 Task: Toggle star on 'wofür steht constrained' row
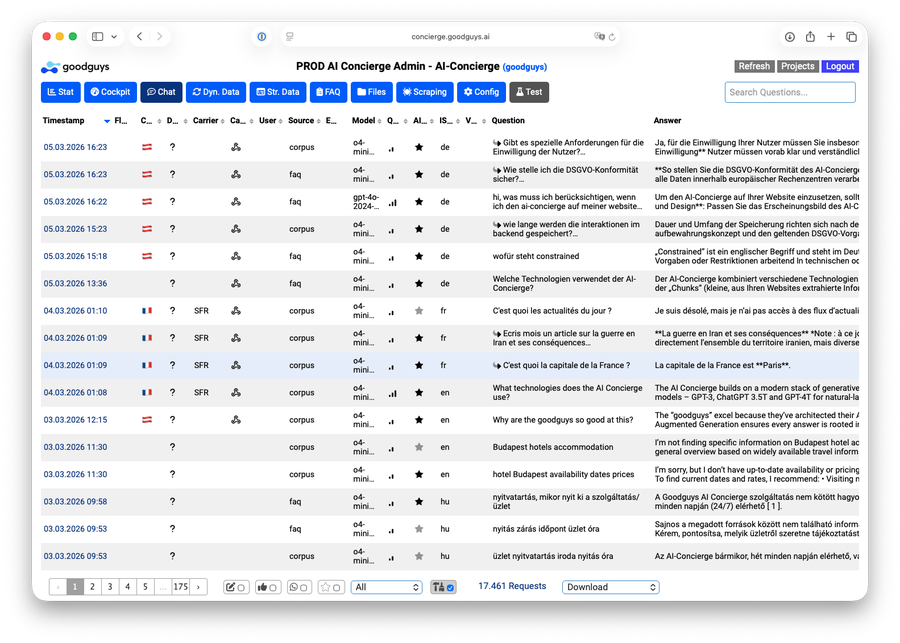pos(419,256)
